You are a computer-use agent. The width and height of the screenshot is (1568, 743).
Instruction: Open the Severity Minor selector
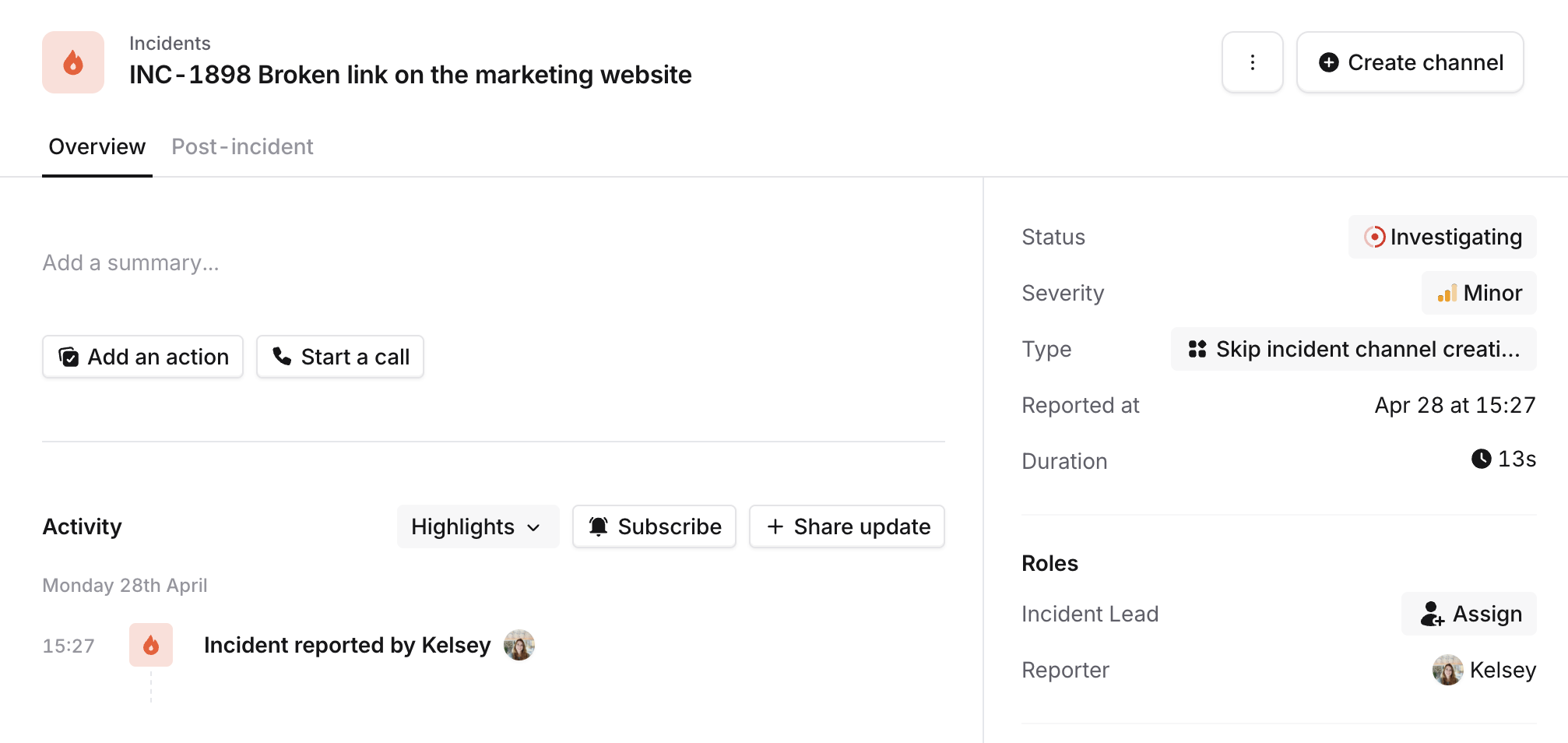click(x=1478, y=293)
